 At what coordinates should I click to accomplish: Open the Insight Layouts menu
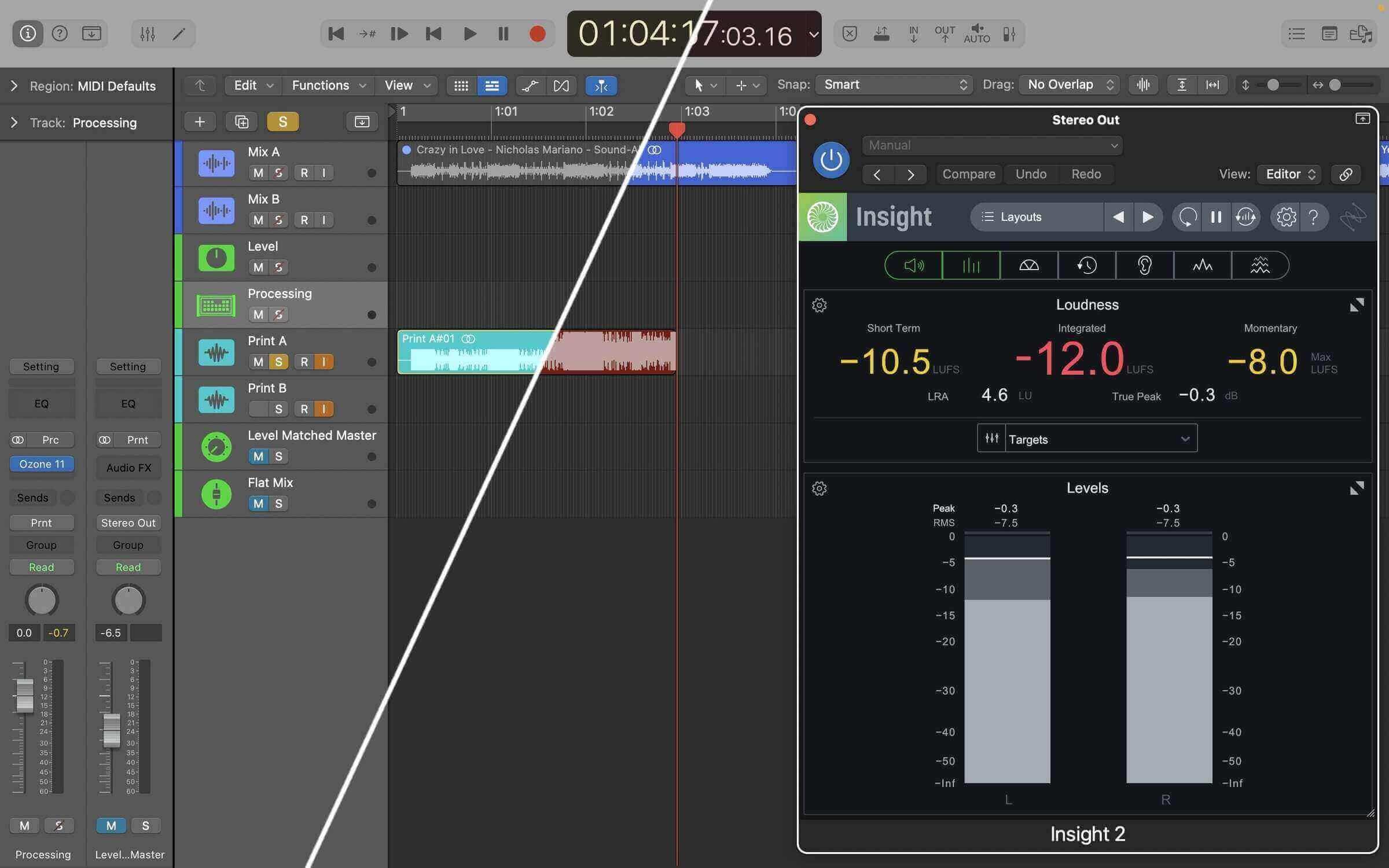(1037, 217)
